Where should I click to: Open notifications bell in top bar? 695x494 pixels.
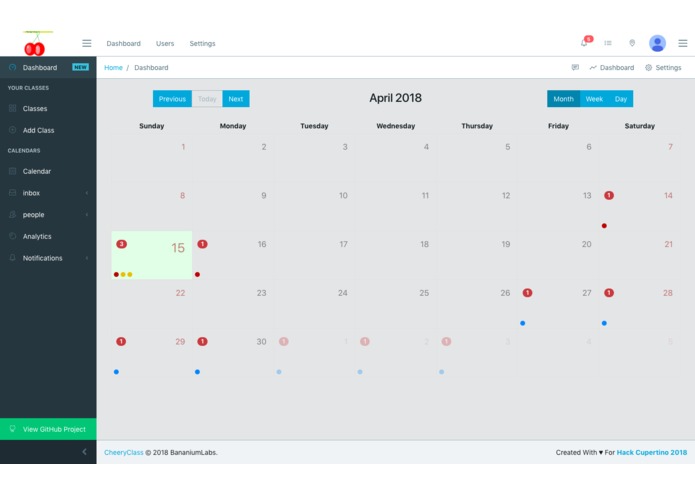click(584, 43)
